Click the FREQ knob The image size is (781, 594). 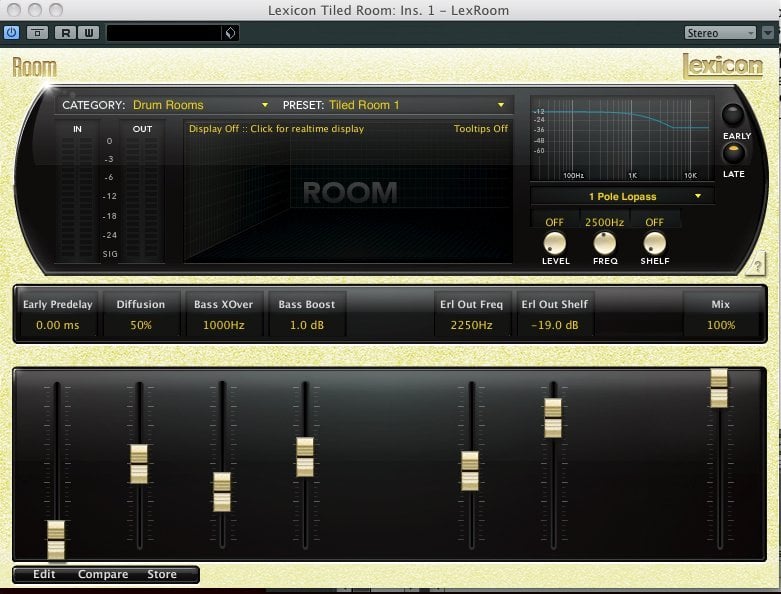point(605,243)
